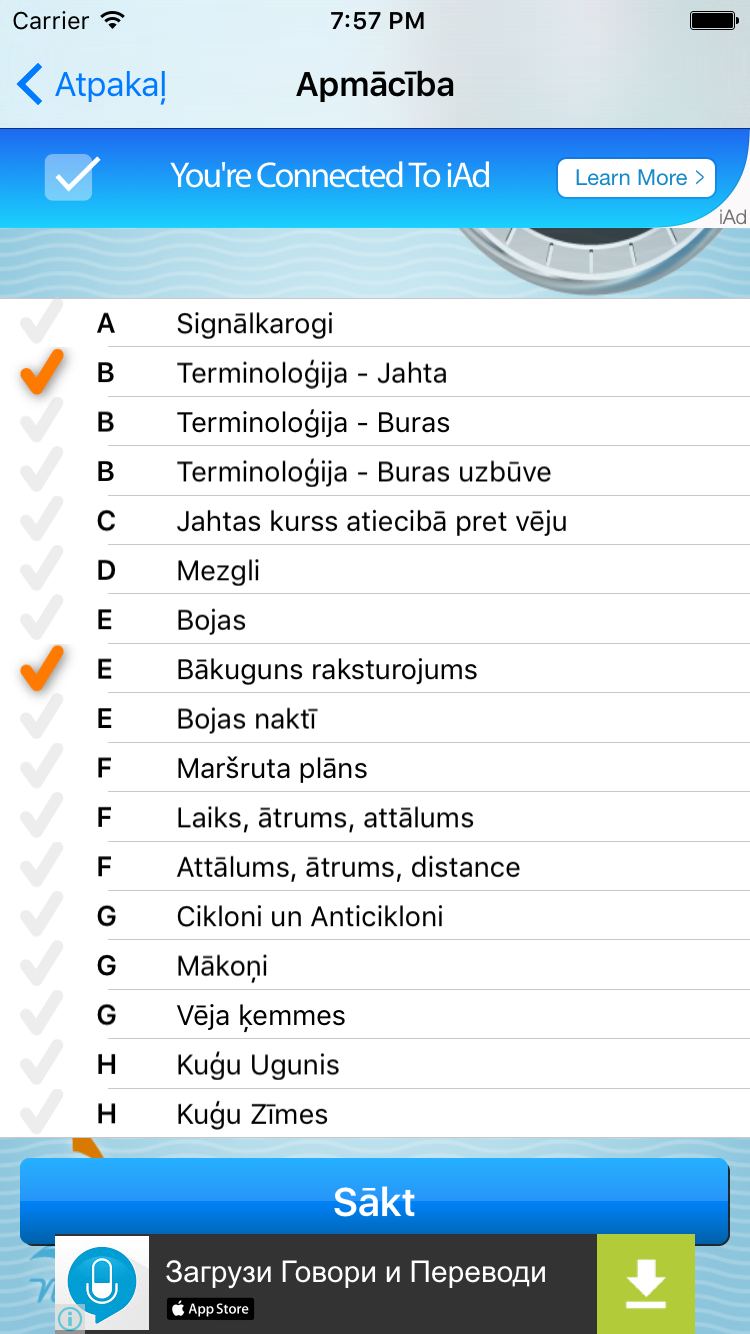Tap the green download arrow icon

click(x=645, y=1282)
